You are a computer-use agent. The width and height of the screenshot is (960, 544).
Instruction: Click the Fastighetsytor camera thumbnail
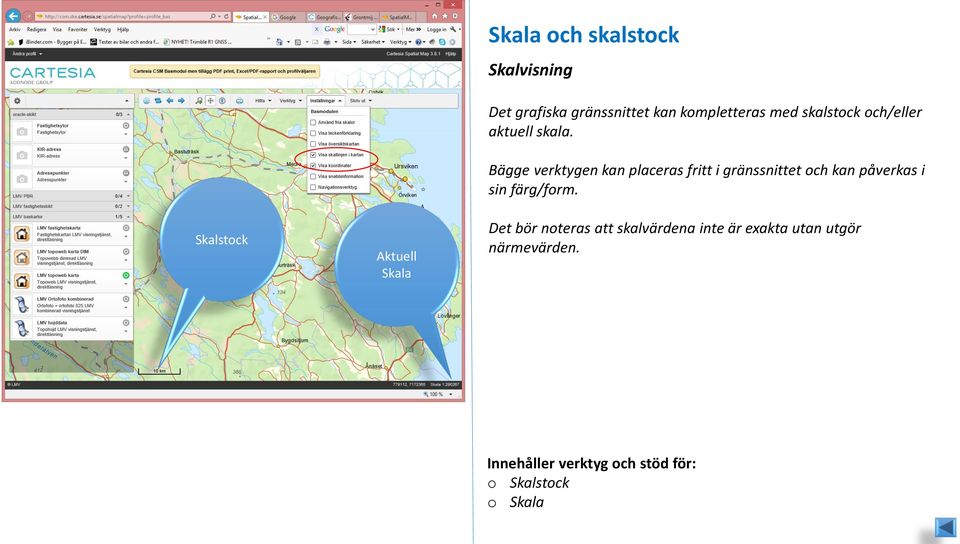click(x=22, y=132)
